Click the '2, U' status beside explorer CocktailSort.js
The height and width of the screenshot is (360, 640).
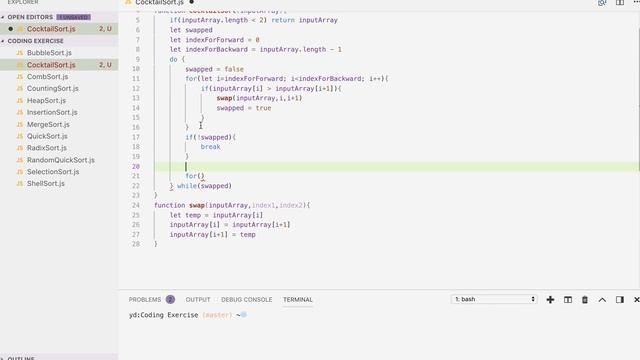[105, 65]
